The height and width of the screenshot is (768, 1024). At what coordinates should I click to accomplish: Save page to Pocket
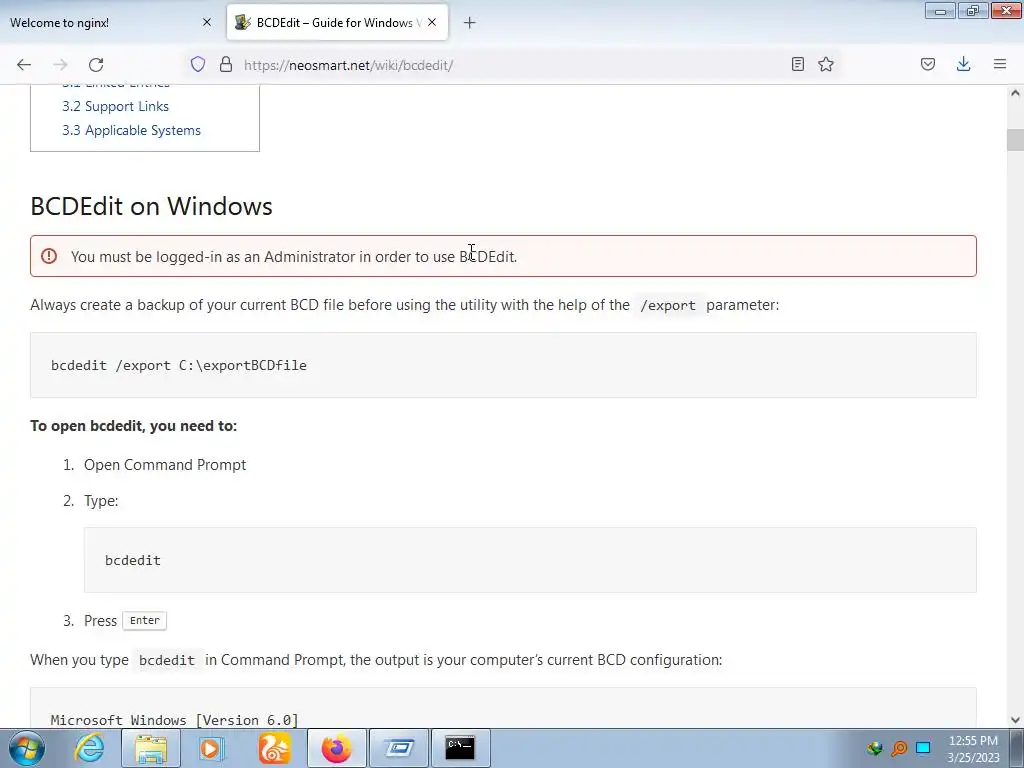[x=928, y=64]
